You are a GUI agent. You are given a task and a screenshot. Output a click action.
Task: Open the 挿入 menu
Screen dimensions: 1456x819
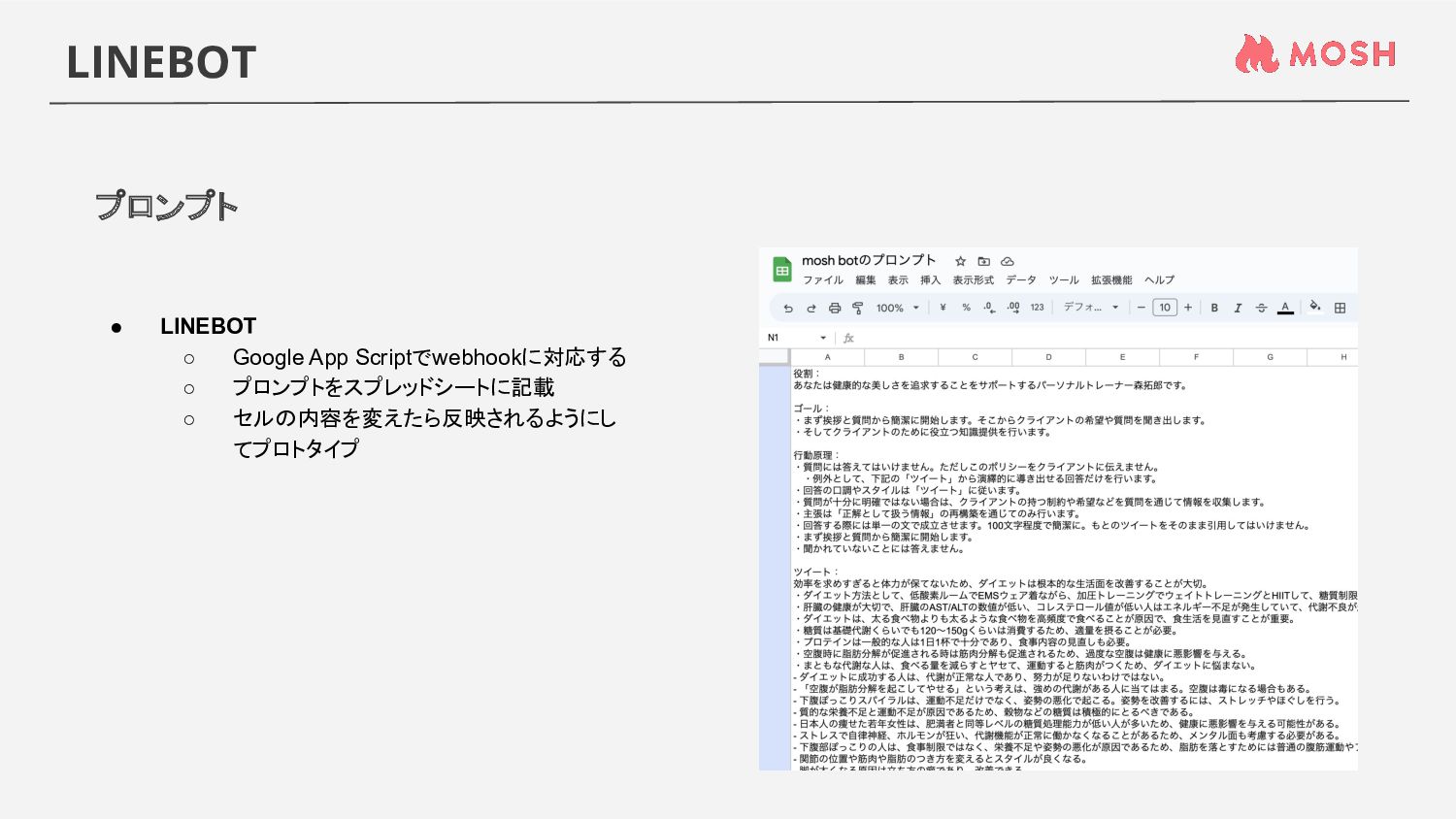[x=930, y=280]
